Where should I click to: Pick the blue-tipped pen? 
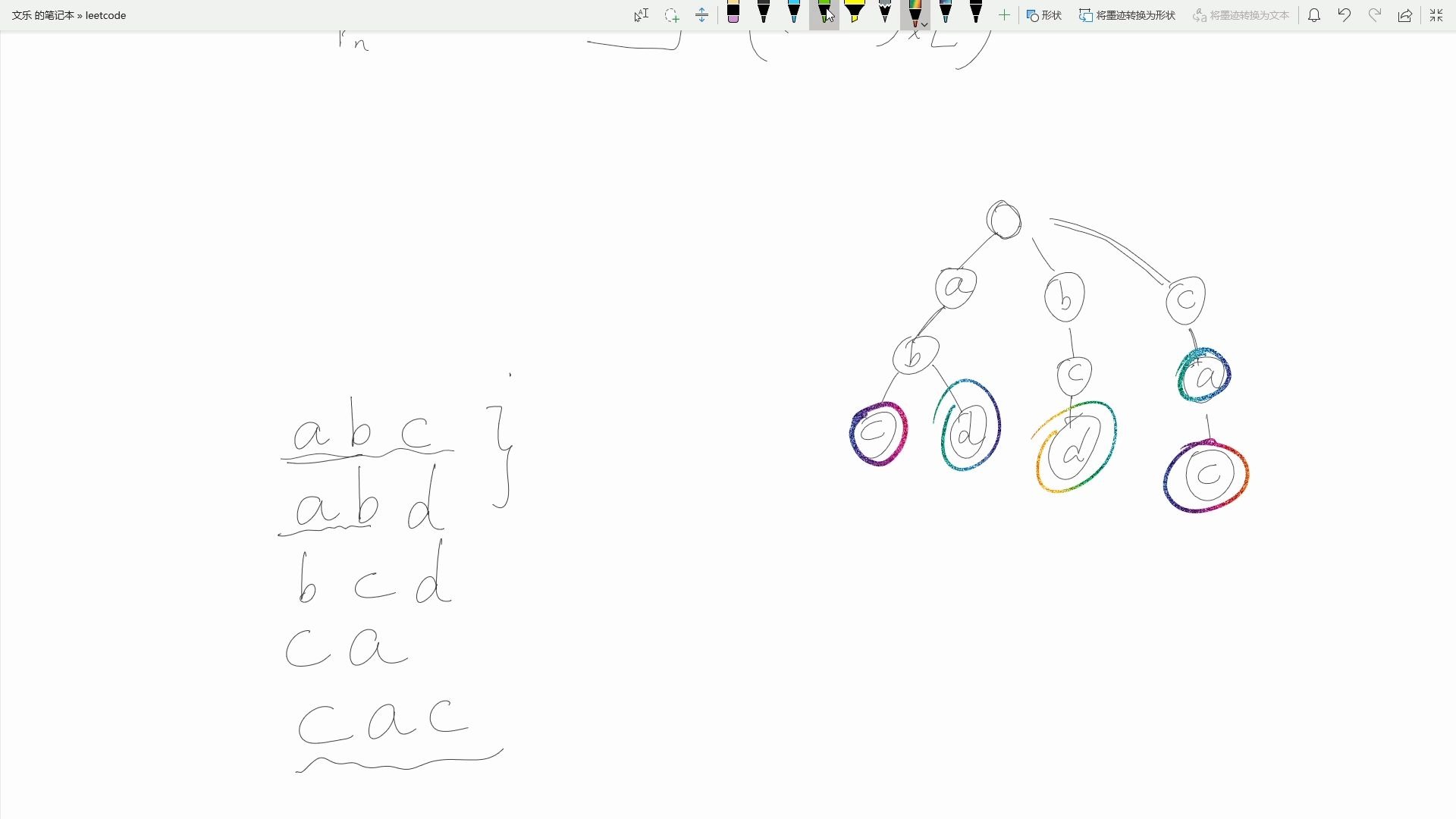tap(794, 12)
